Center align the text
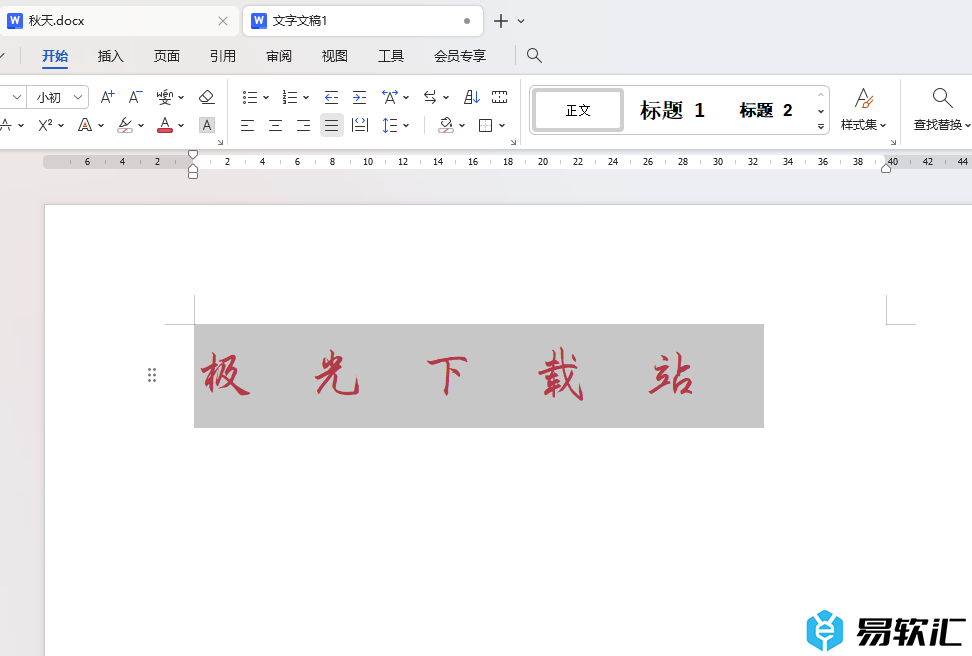The height and width of the screenshot is (656, 972). pyautogui.click(x=275, y=126)
